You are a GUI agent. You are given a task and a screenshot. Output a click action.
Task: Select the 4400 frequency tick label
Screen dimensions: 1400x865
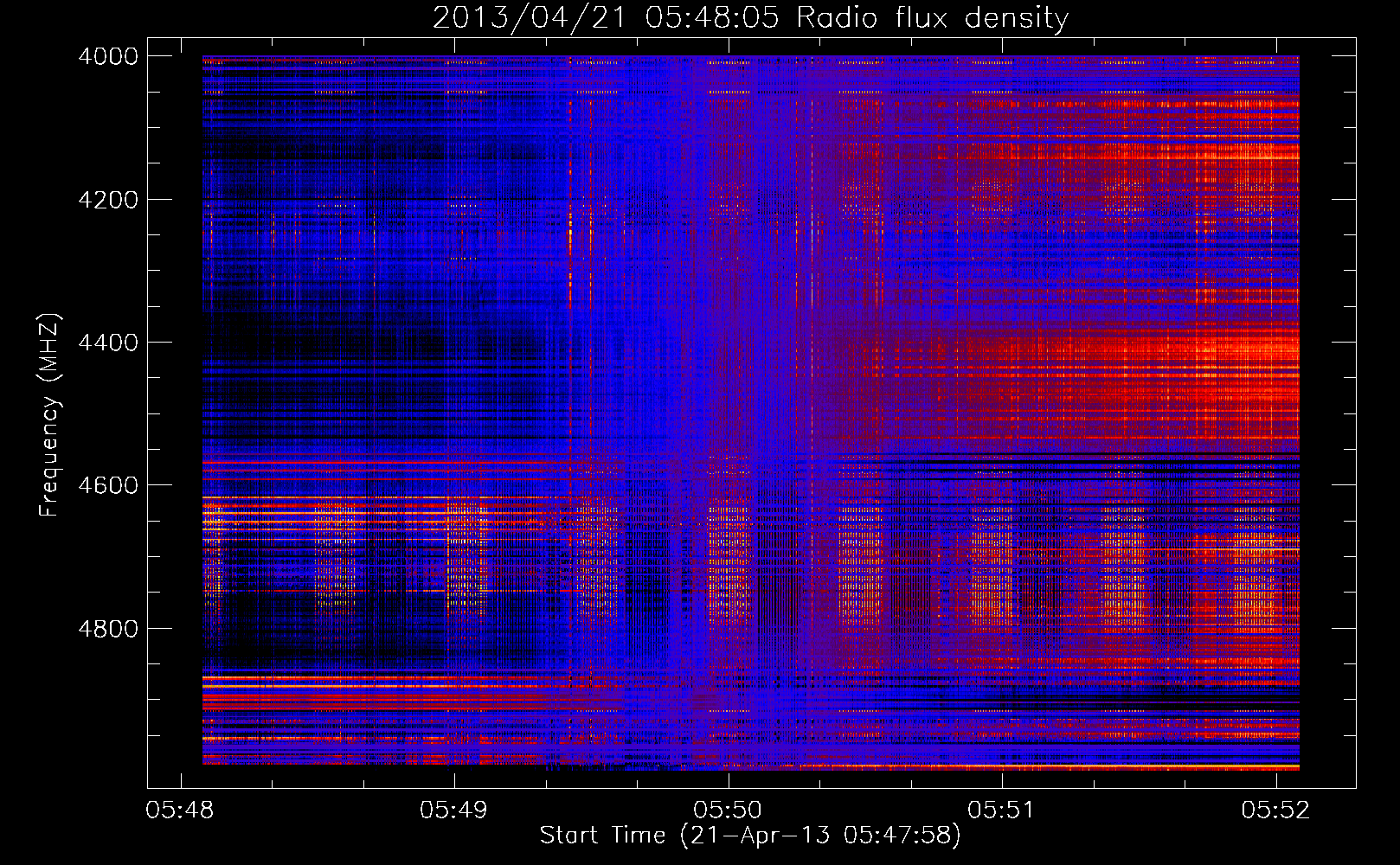(x=108, y=343)
